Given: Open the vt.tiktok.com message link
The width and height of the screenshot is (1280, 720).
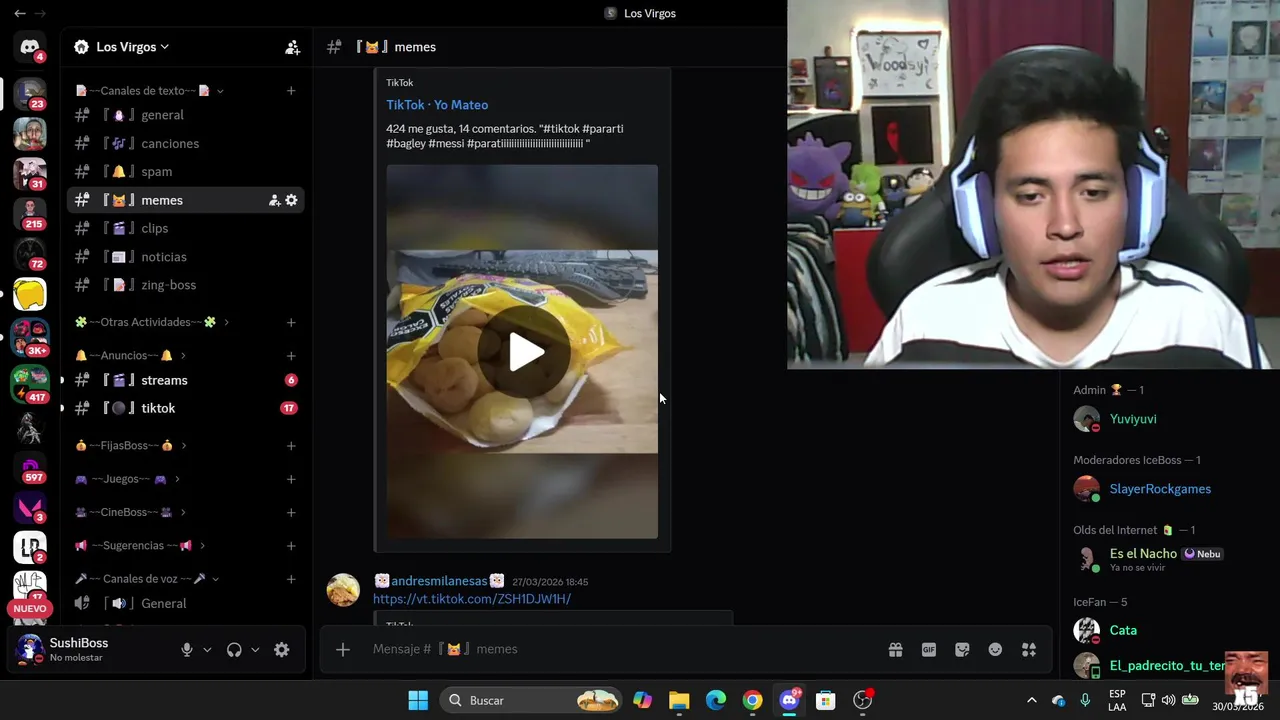Looking at the screenshot, I should (x=472, y=599).
